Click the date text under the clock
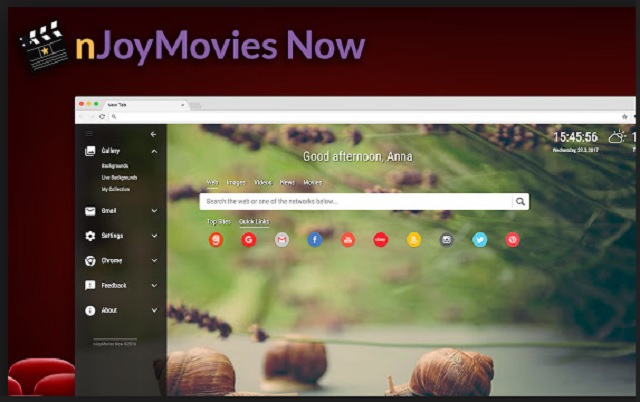The height and width of the screenshot is (402, 640). pos(576,150)
